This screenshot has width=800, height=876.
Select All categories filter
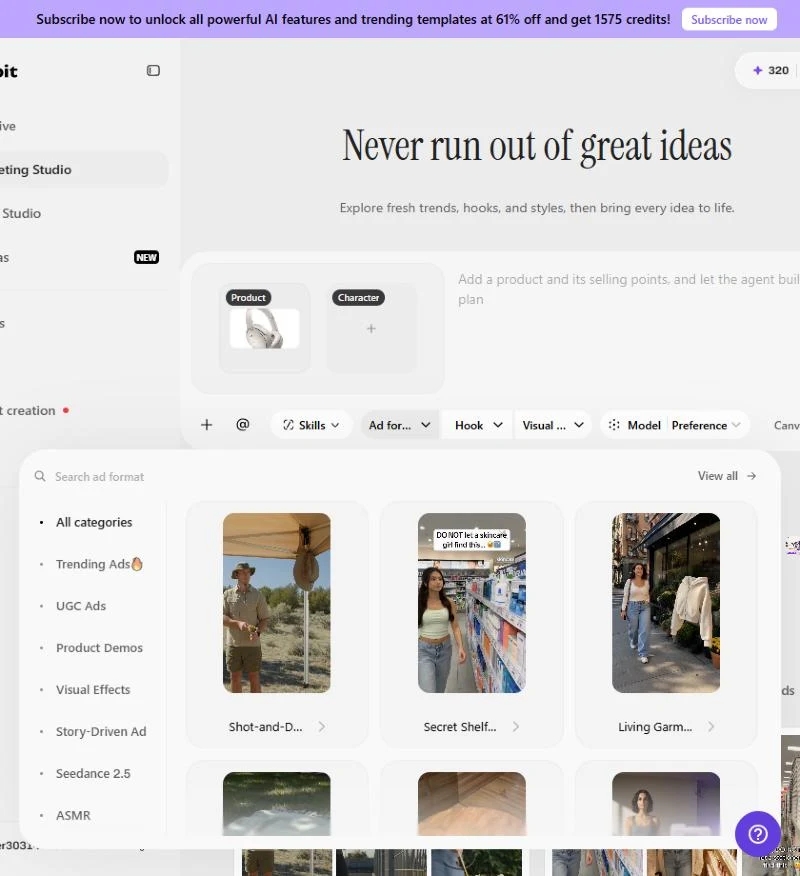tap(94, 522)
